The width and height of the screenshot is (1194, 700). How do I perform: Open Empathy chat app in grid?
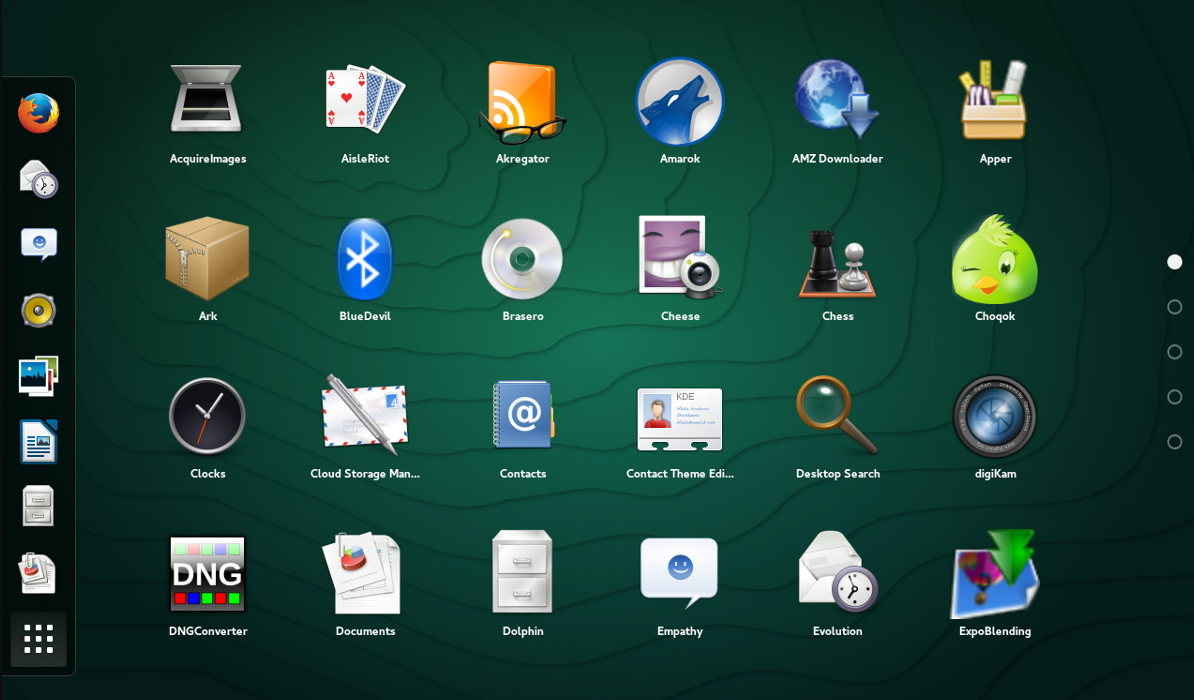click(679, 573)
